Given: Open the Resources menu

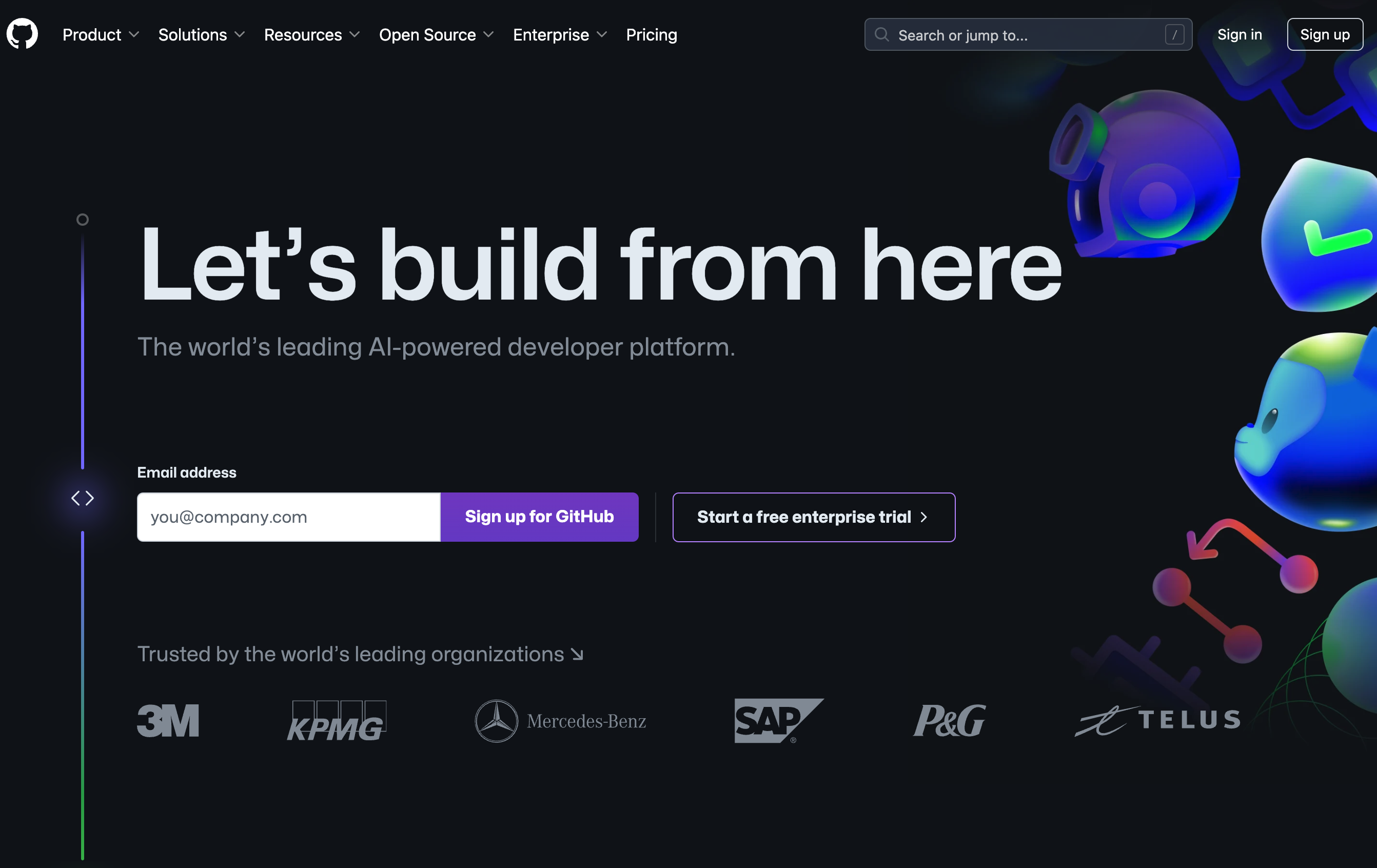Looking at the screenshot, I should coord(312,34).
